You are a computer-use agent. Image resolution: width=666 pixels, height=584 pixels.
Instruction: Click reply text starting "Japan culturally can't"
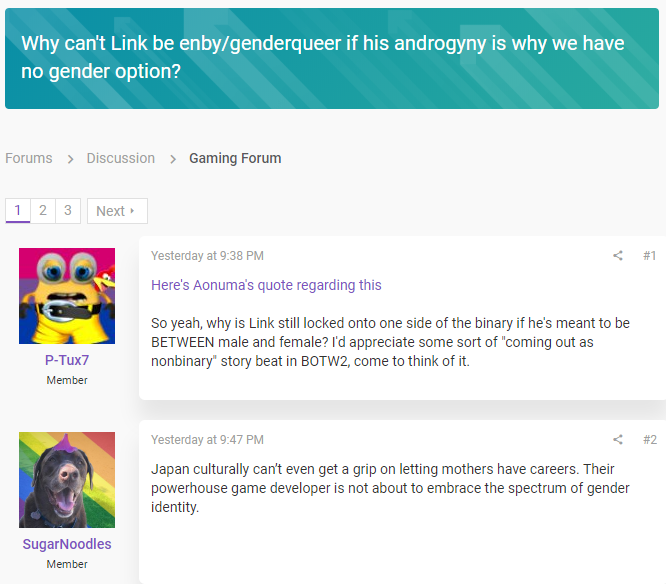click(x=390, y=488)
